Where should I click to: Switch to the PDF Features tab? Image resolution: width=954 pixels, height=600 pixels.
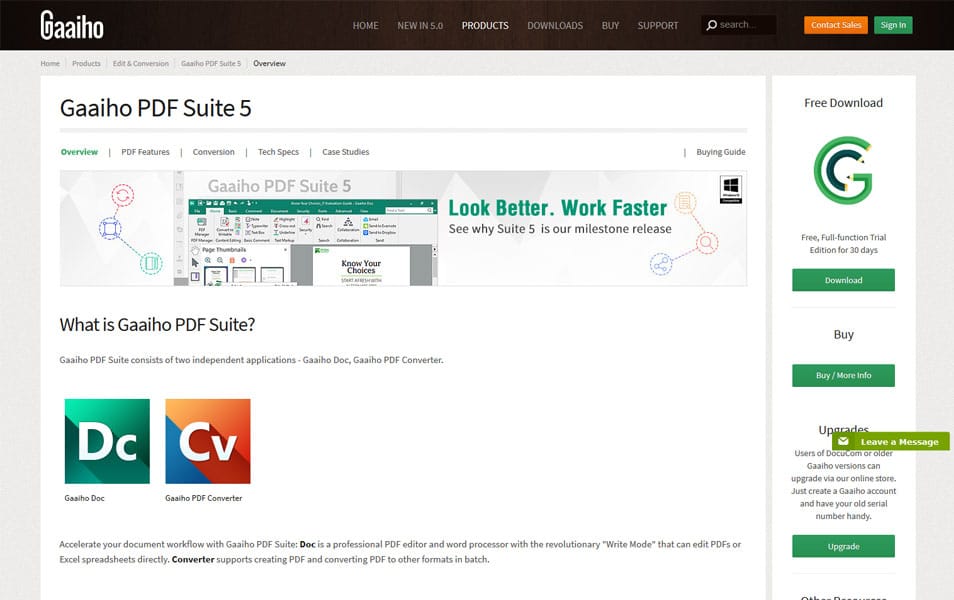pyautogui.click(x=145, y=152)
